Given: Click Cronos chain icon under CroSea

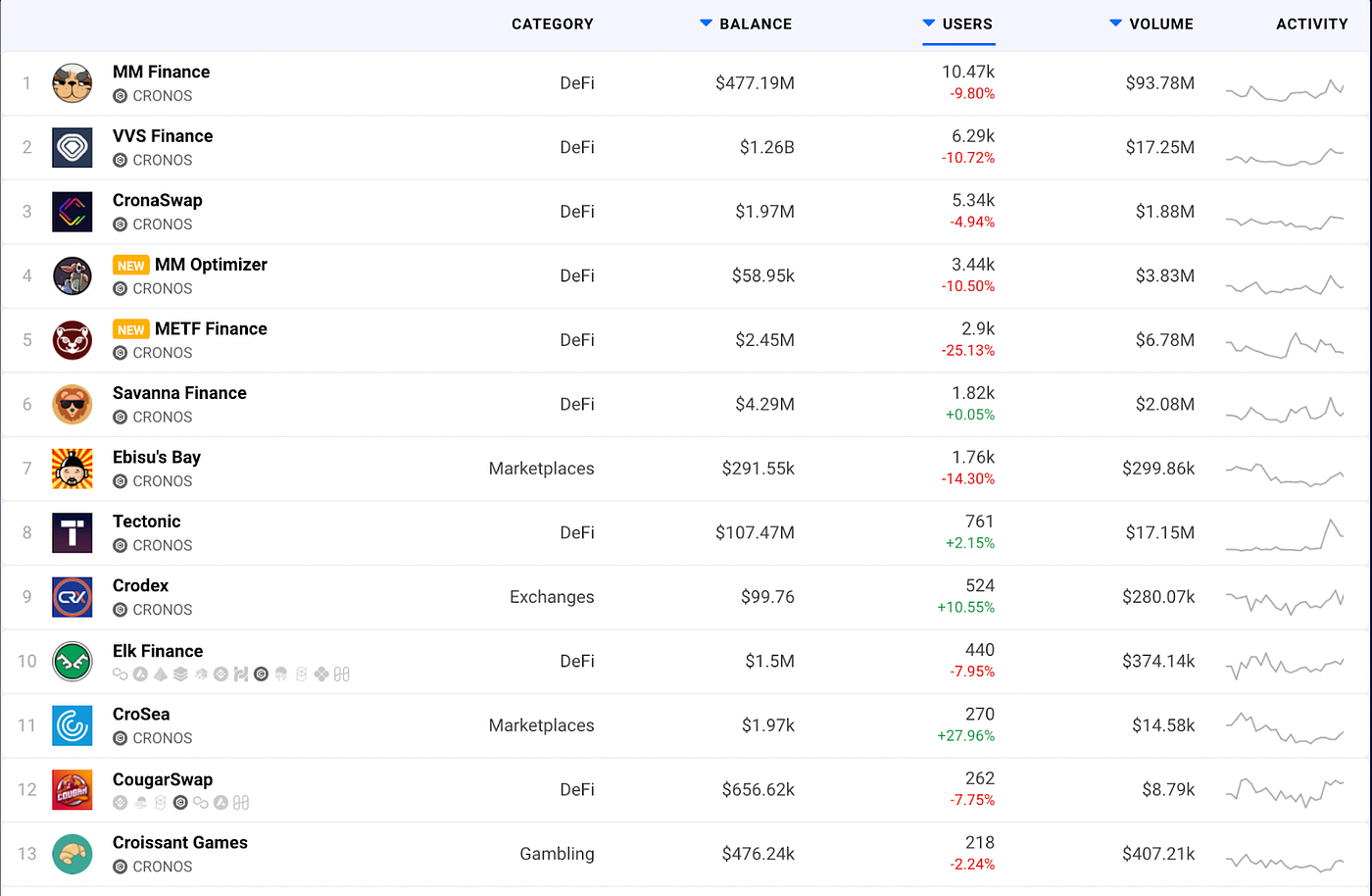Looking at the screenshot, I should [120, 738].
